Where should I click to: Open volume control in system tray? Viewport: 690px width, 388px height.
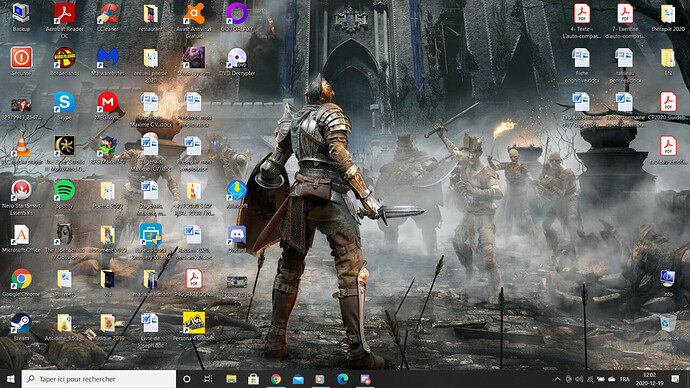point(579,379)
